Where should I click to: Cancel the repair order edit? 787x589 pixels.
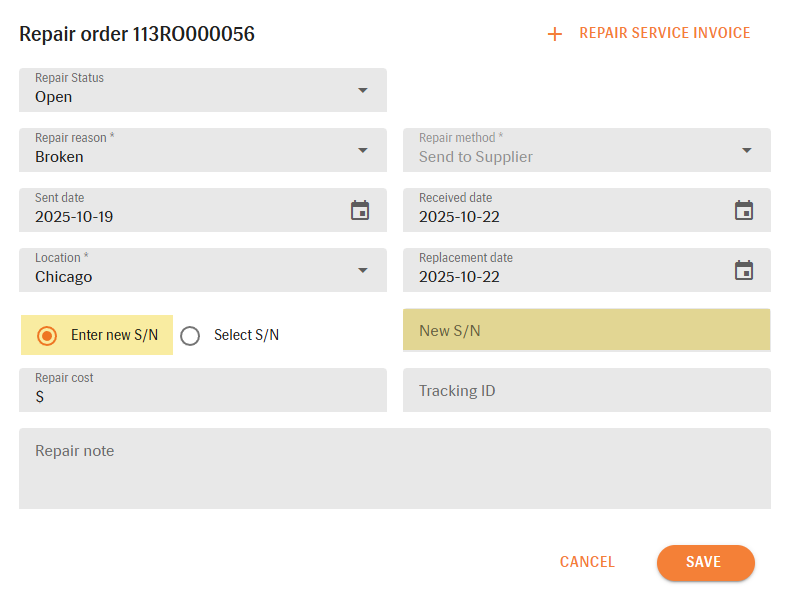[x=587, y=562]
